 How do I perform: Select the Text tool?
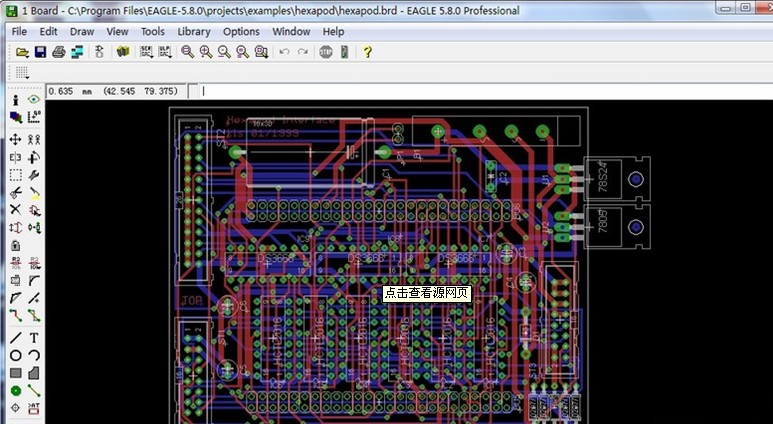(34, 338)
